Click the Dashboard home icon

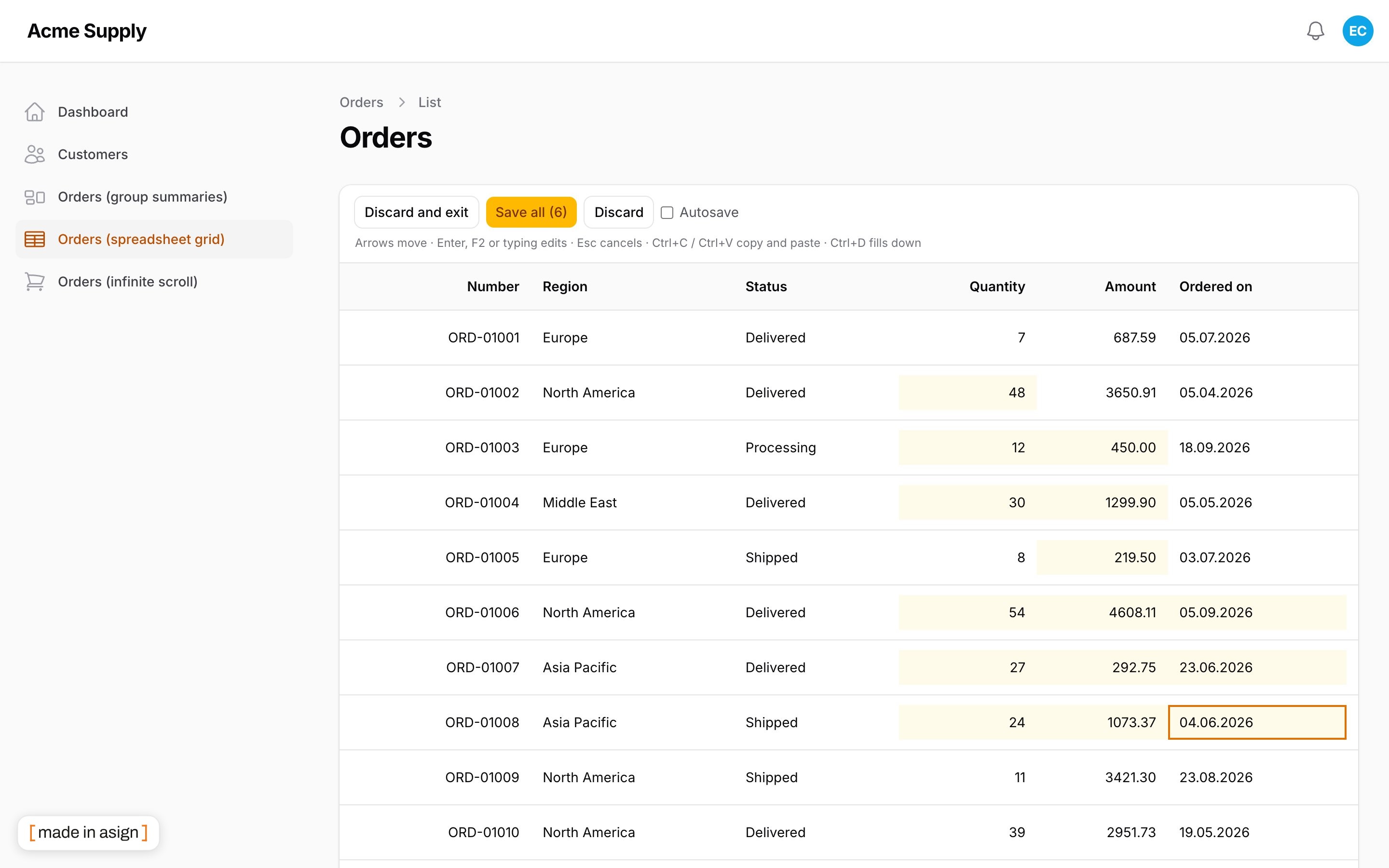pos(34,112)
